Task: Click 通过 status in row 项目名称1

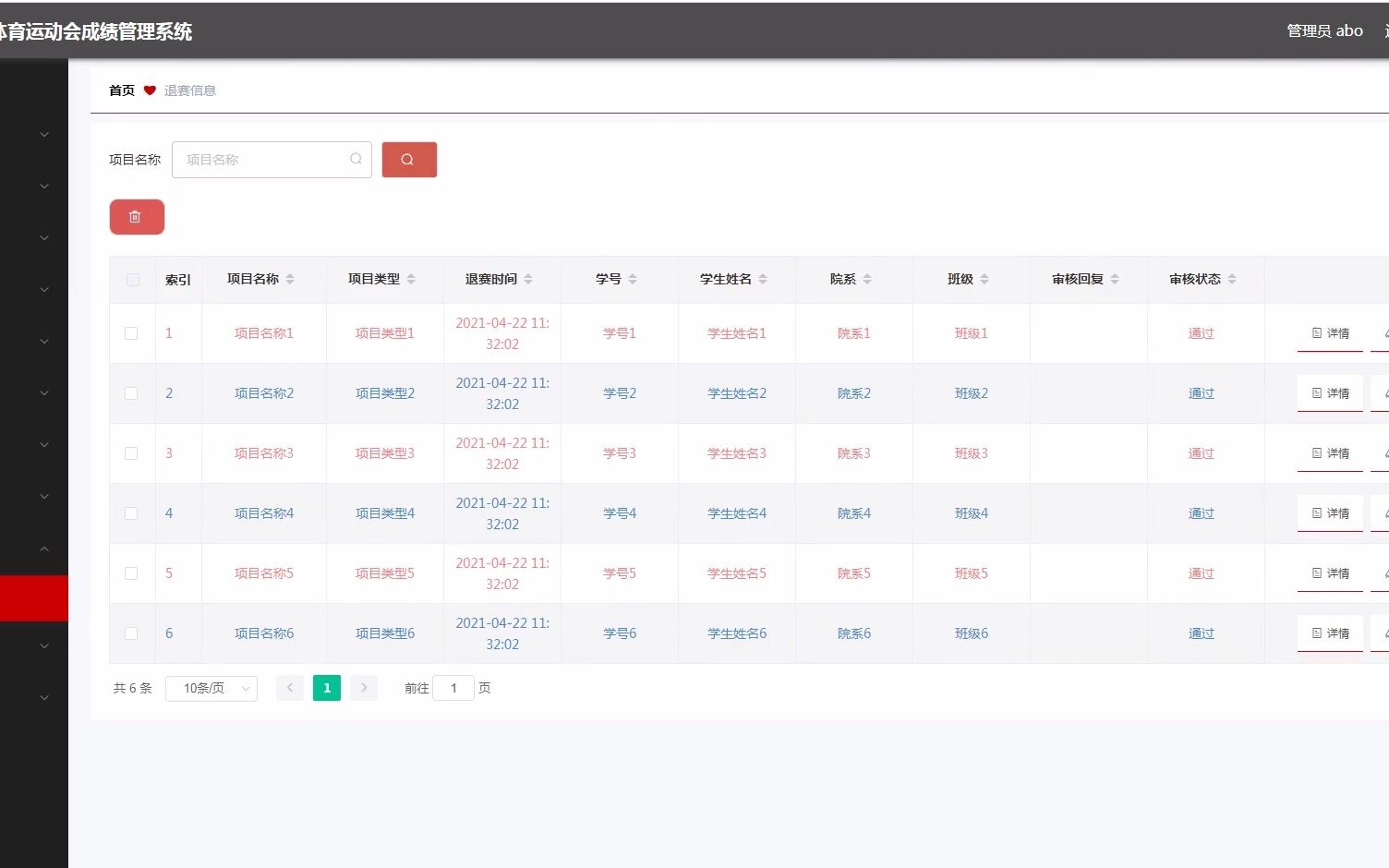Action: pos(1202,333)
